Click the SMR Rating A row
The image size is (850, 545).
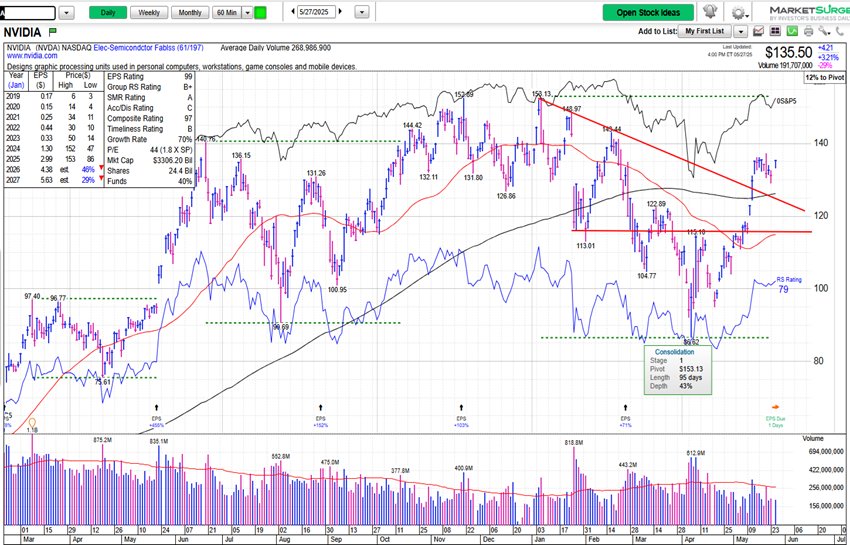150,98
